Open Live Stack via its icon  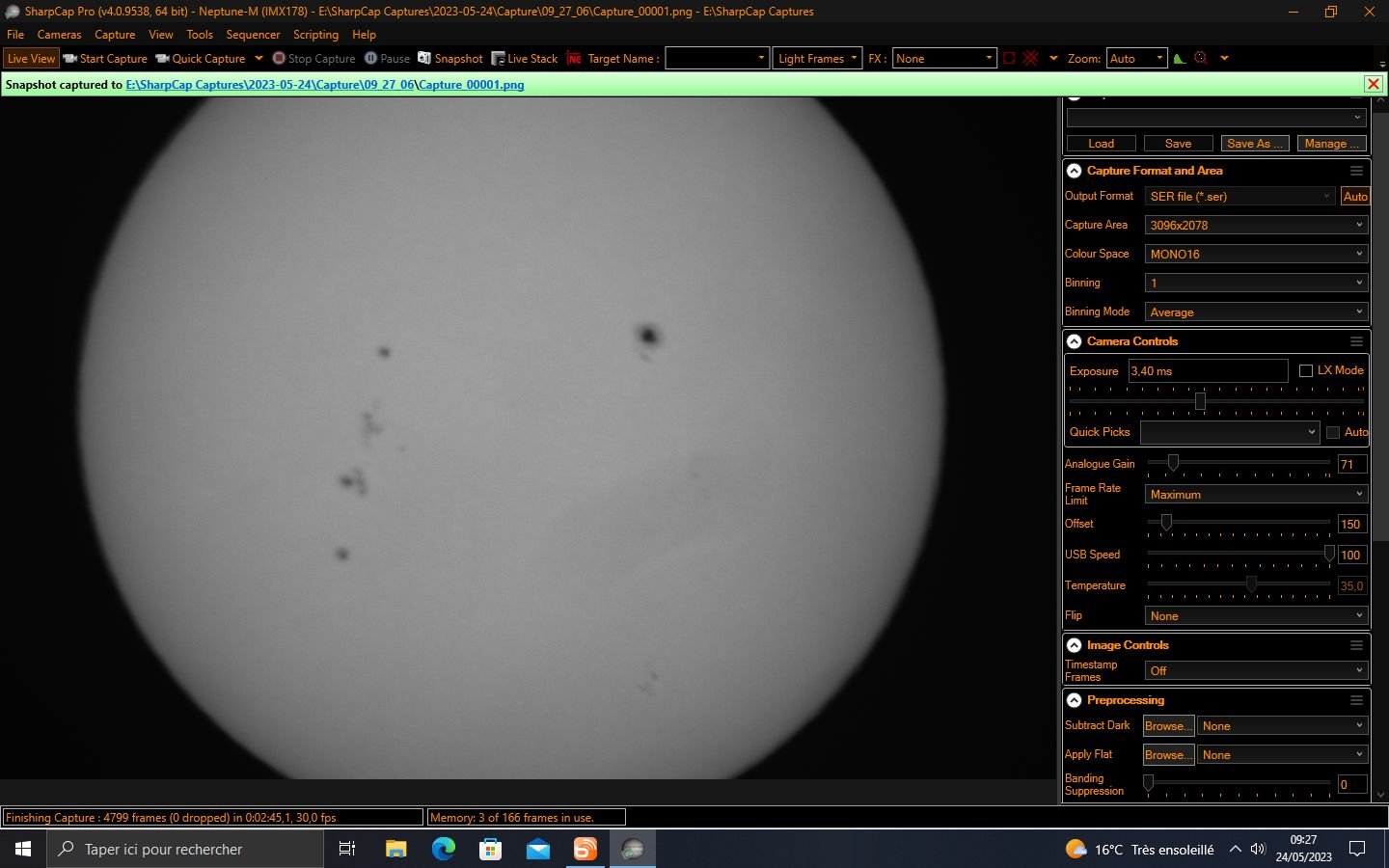(x=498, y=59)
